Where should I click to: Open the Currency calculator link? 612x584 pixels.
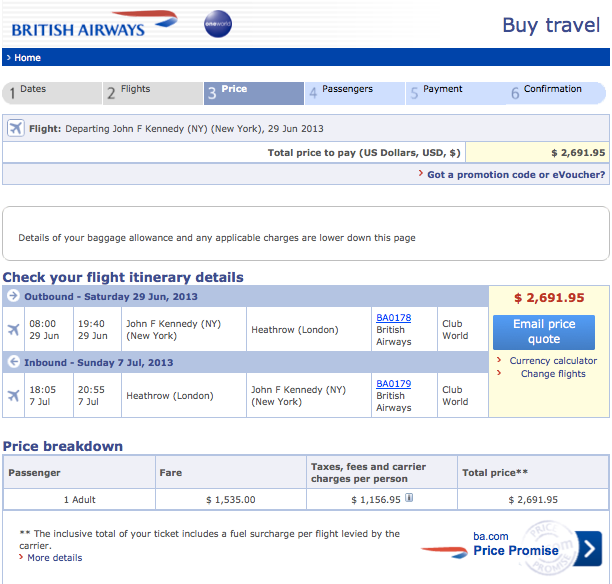click(x=553, y=361)
